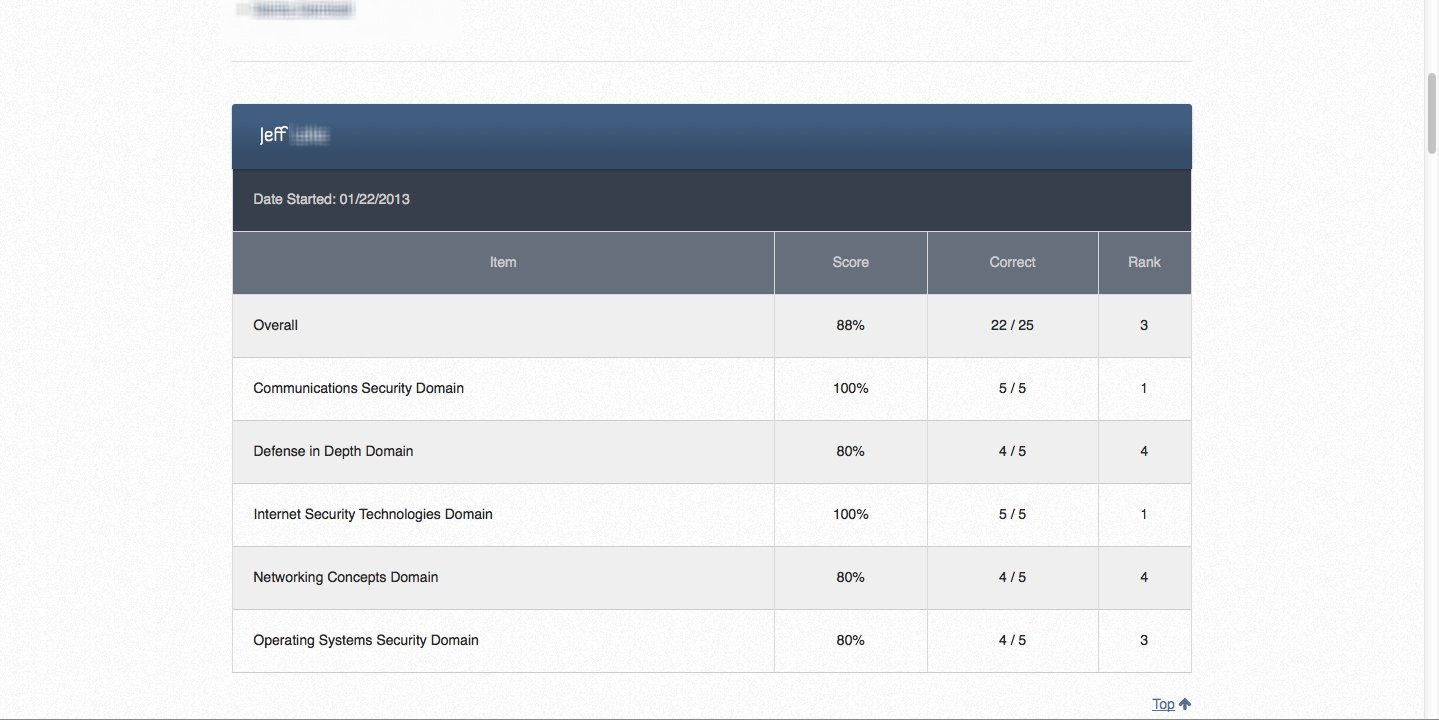Viewport: 1439px width, 720px height.
Task: Click the 88% Overall score cell
Action: point(850,325)
